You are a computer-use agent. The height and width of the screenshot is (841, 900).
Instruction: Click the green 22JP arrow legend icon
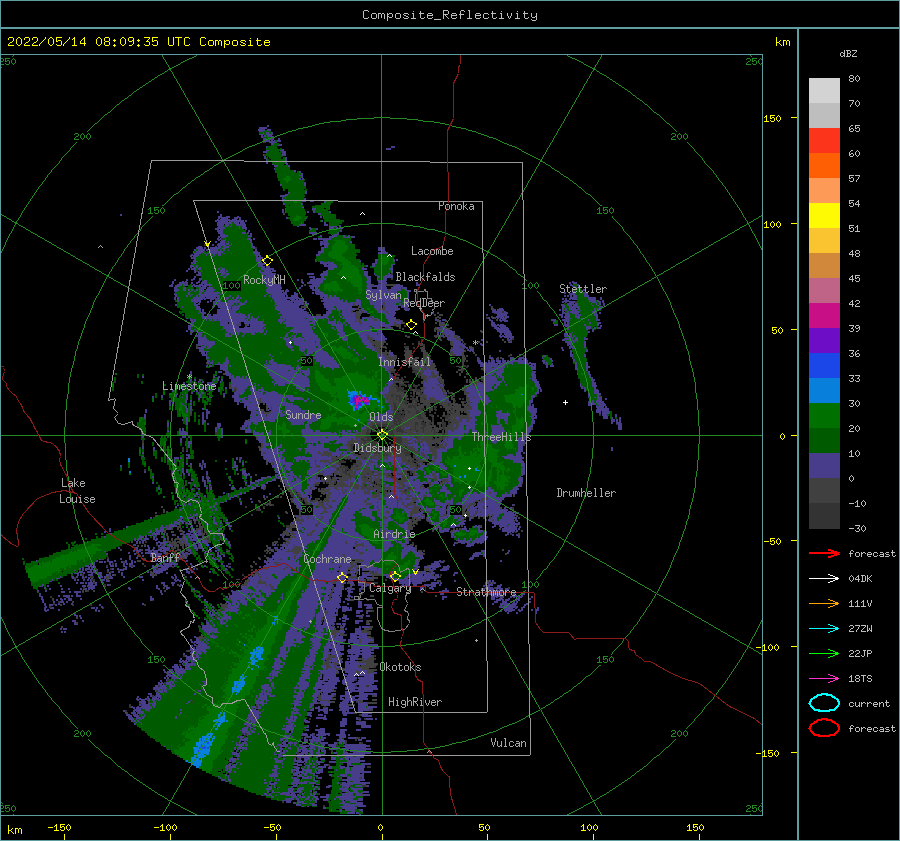(824, 653)
